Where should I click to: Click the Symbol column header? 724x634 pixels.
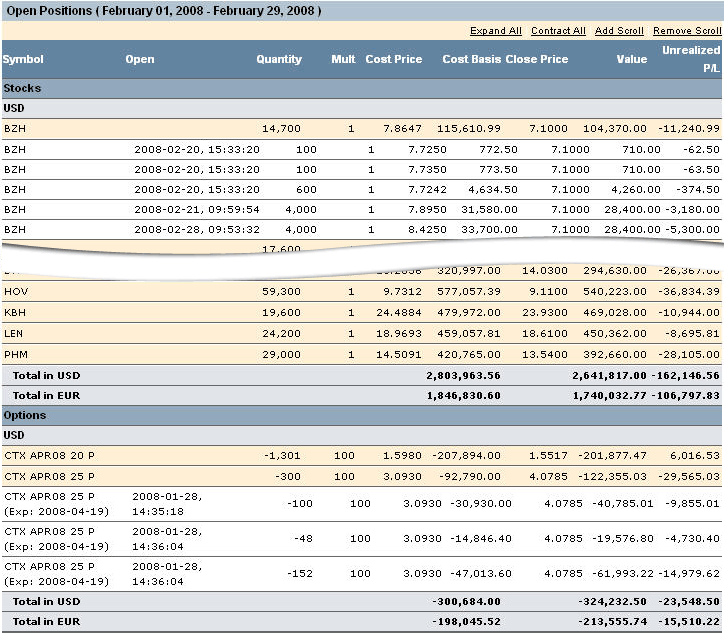click(23, 59)
